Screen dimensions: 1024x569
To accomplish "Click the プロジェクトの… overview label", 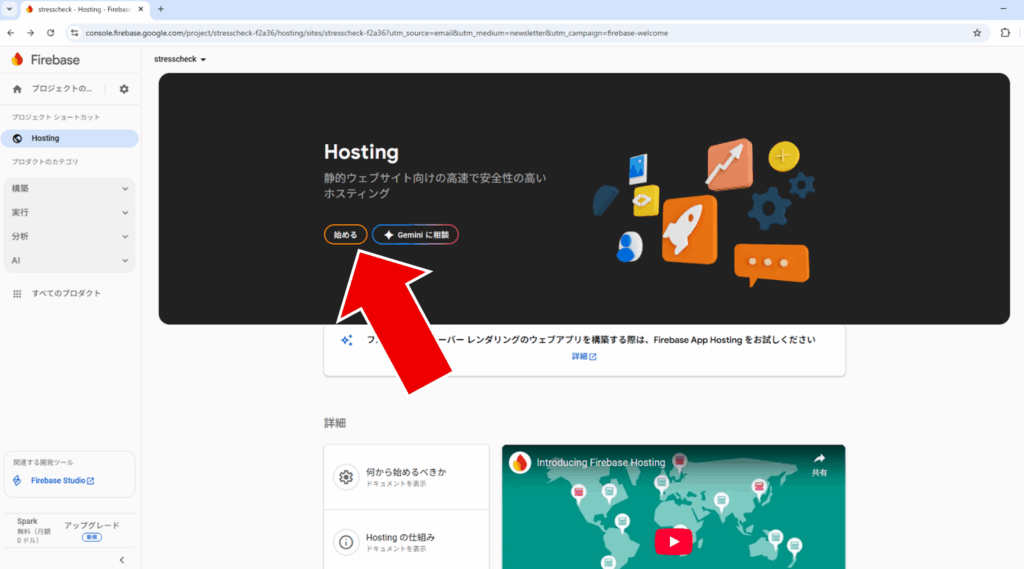I will click(62, 89).
